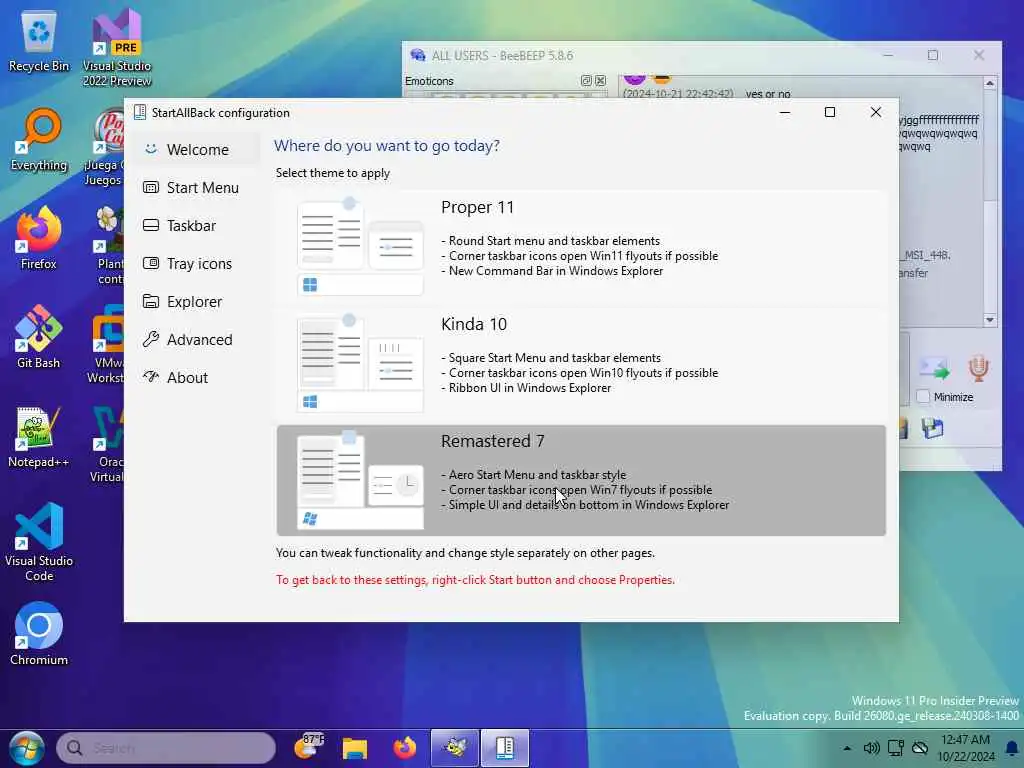Open the Advanced settings page
1024x768 pixels.
[197, 339]
